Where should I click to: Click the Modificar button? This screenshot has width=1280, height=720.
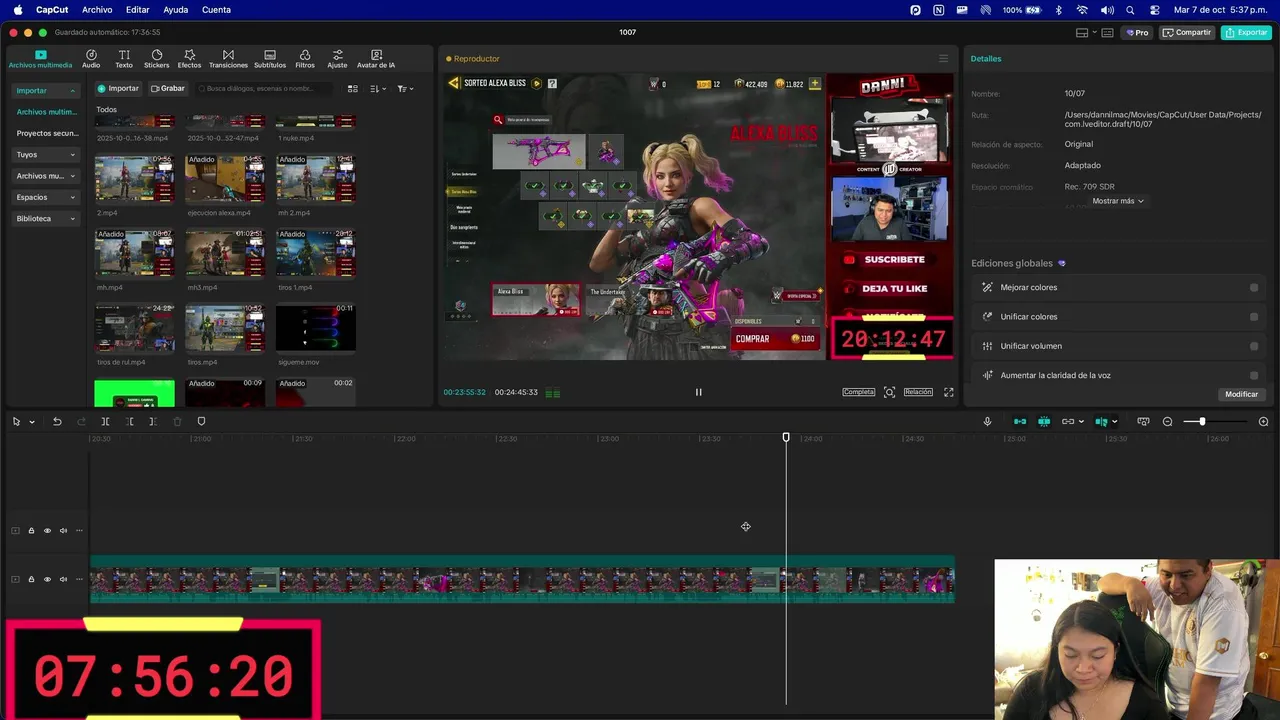1241,394
